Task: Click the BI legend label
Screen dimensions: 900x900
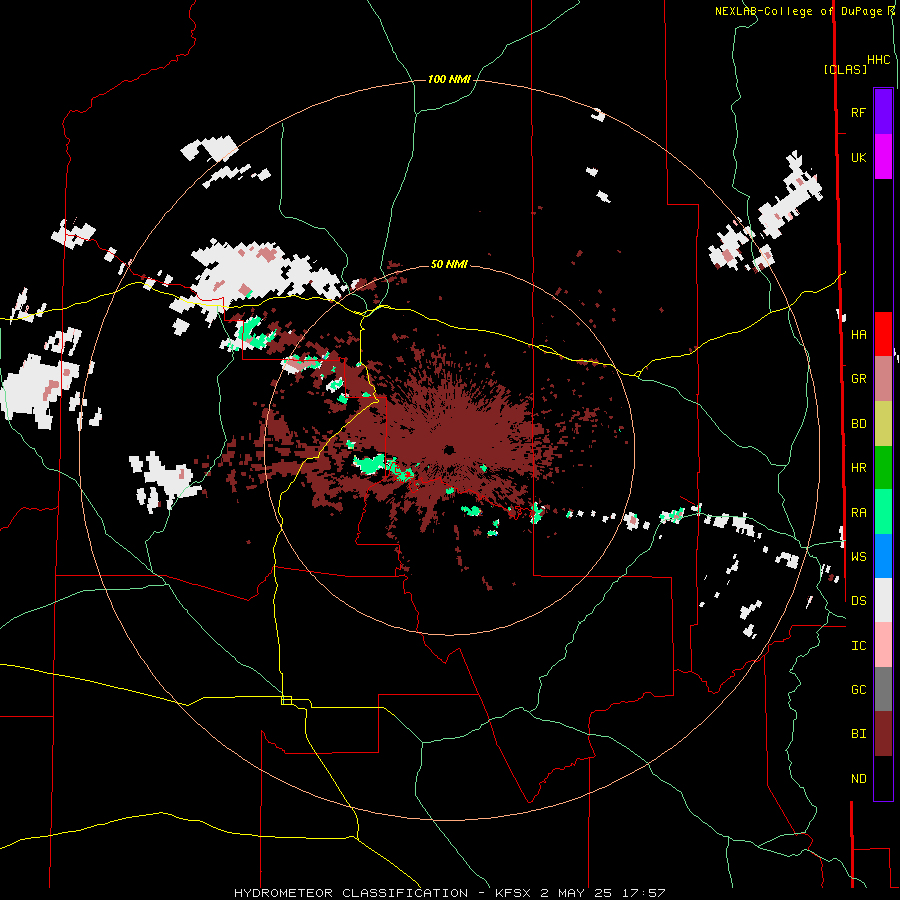Action: click(x=858, y=734)
